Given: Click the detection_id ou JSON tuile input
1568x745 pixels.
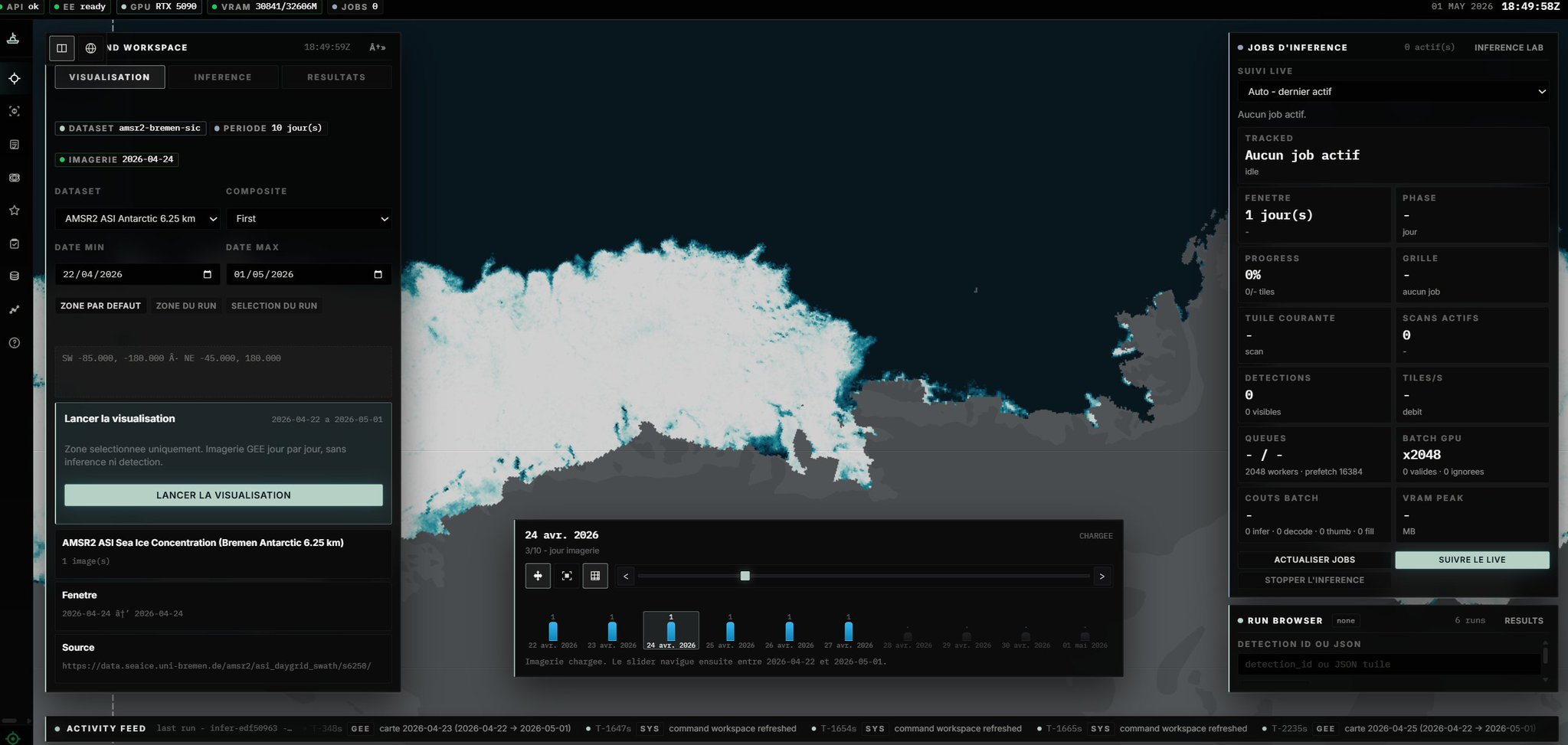Looking at the screenshot, I should click(x=1389, y=665).
